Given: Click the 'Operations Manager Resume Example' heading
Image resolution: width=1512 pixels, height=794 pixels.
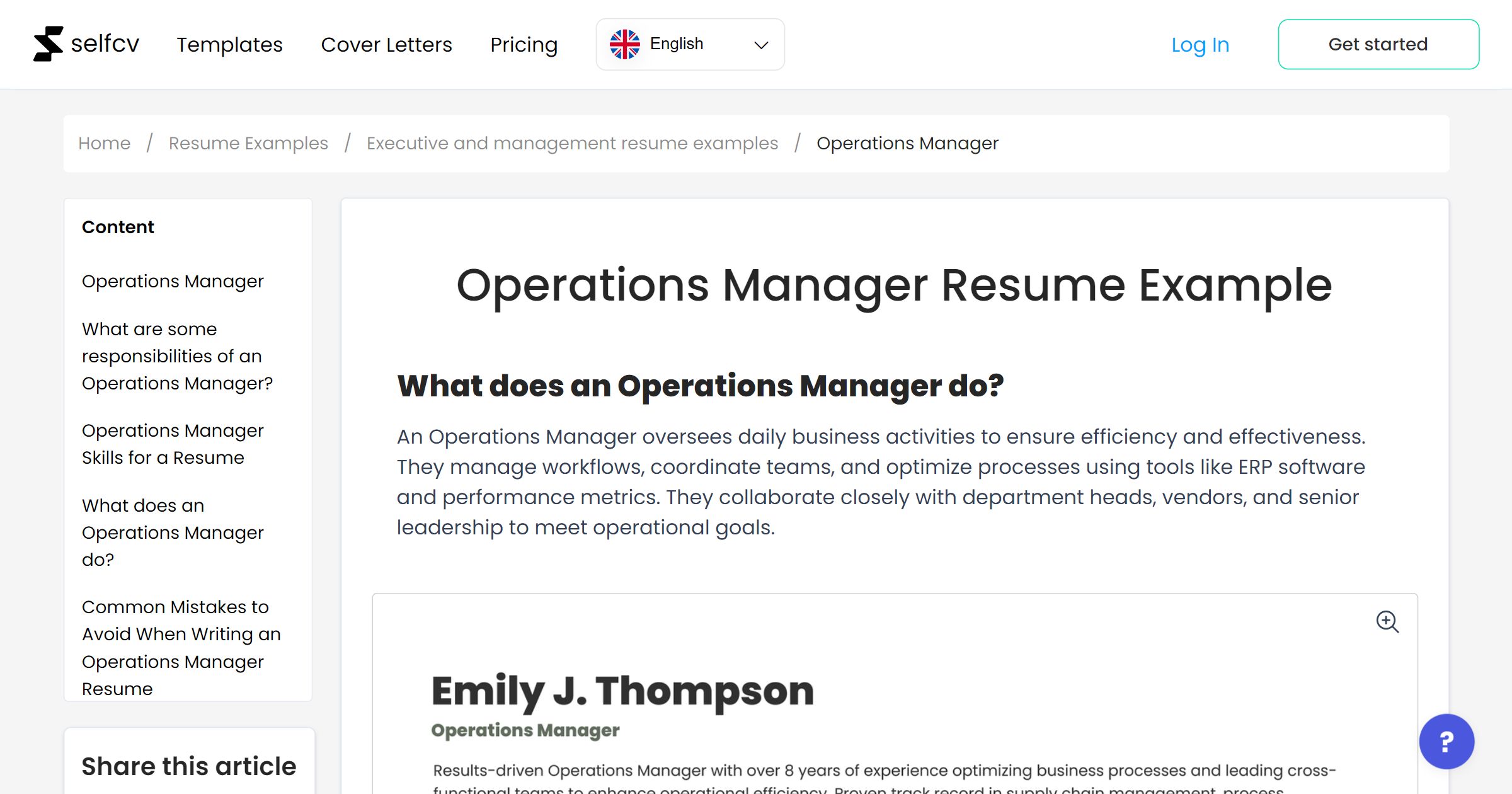Looking at the screenshot, I should pos(894,285).
